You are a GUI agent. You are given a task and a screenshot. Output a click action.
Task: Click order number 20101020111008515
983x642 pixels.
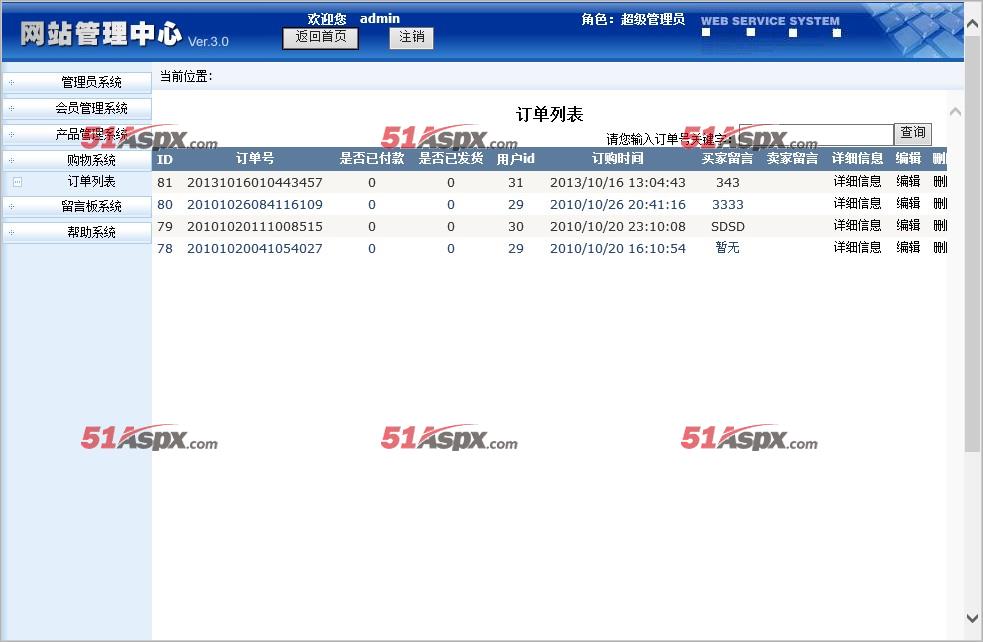(255, 226)
